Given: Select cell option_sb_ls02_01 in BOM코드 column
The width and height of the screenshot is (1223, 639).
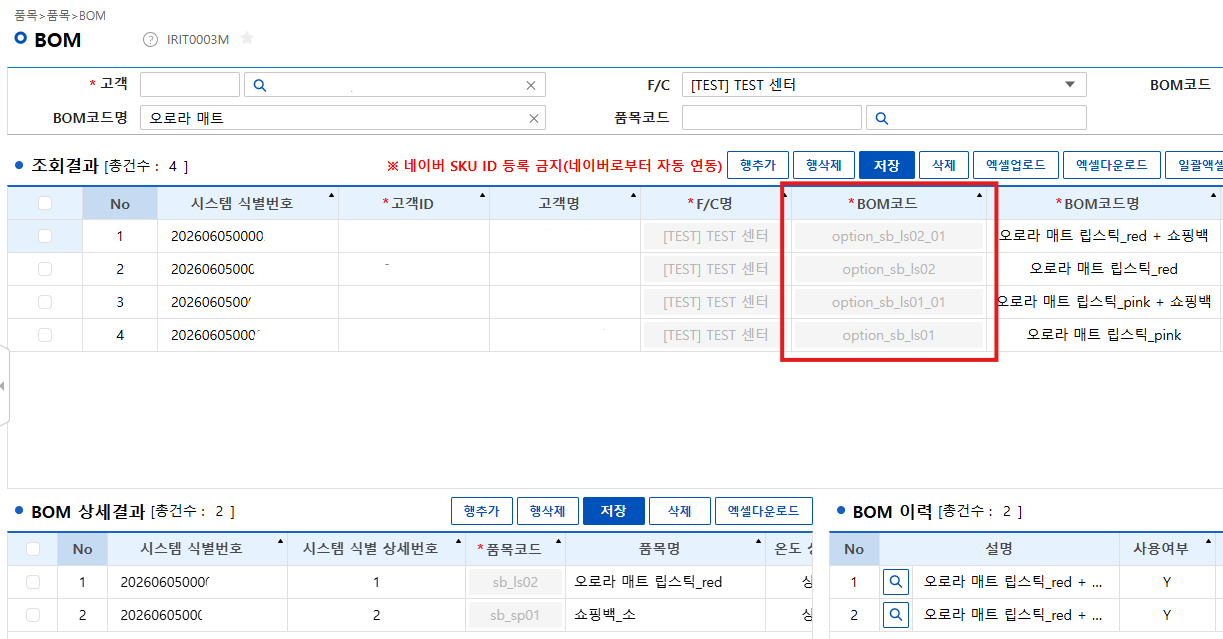Looking at the screenshot, I should click(x=888, y=236).
